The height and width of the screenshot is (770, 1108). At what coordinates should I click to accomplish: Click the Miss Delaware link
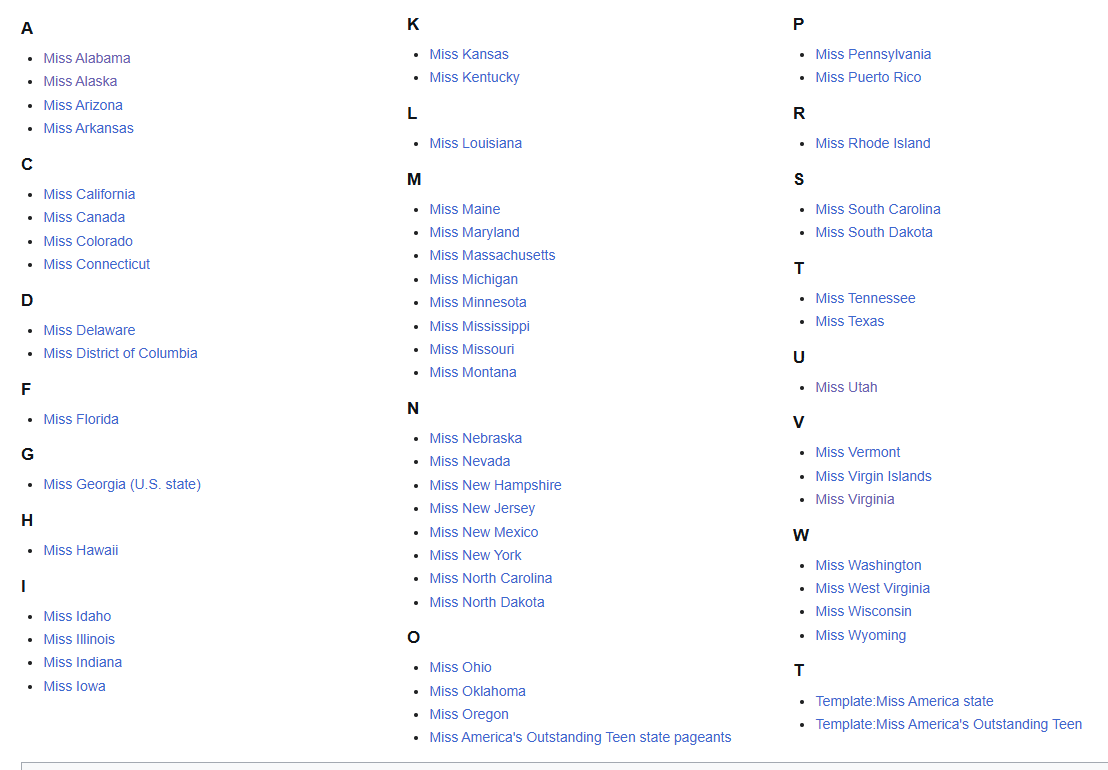click(x=89, y=330)
